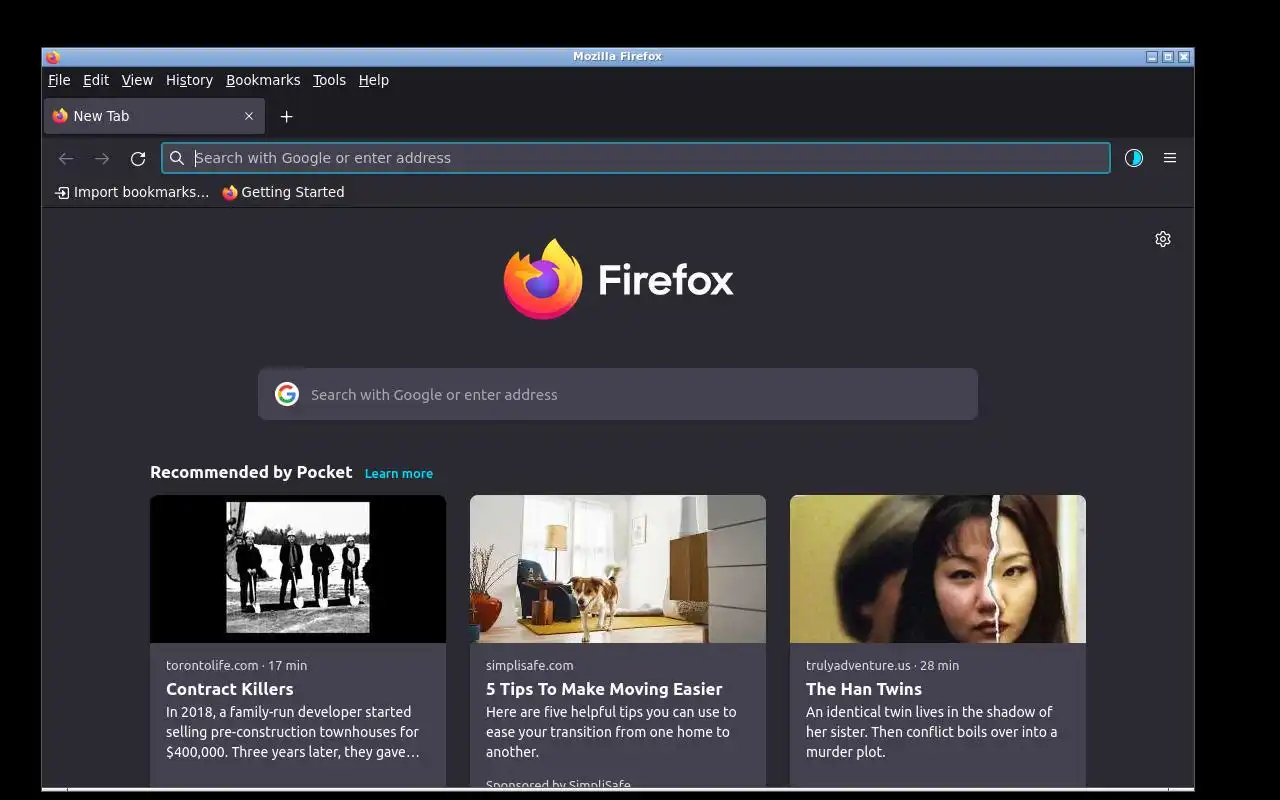This screenshot has width=1280, height=800.
Task: Open the hamburger application menu
Action: pos(1170,158)
